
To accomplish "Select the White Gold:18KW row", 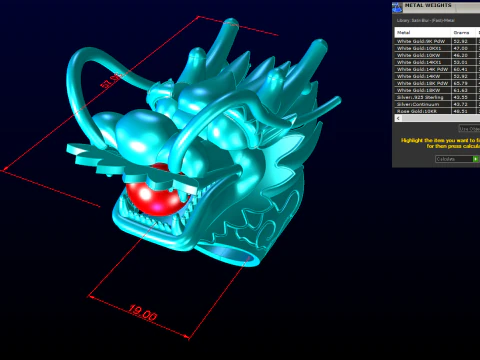I will [437, 90].
